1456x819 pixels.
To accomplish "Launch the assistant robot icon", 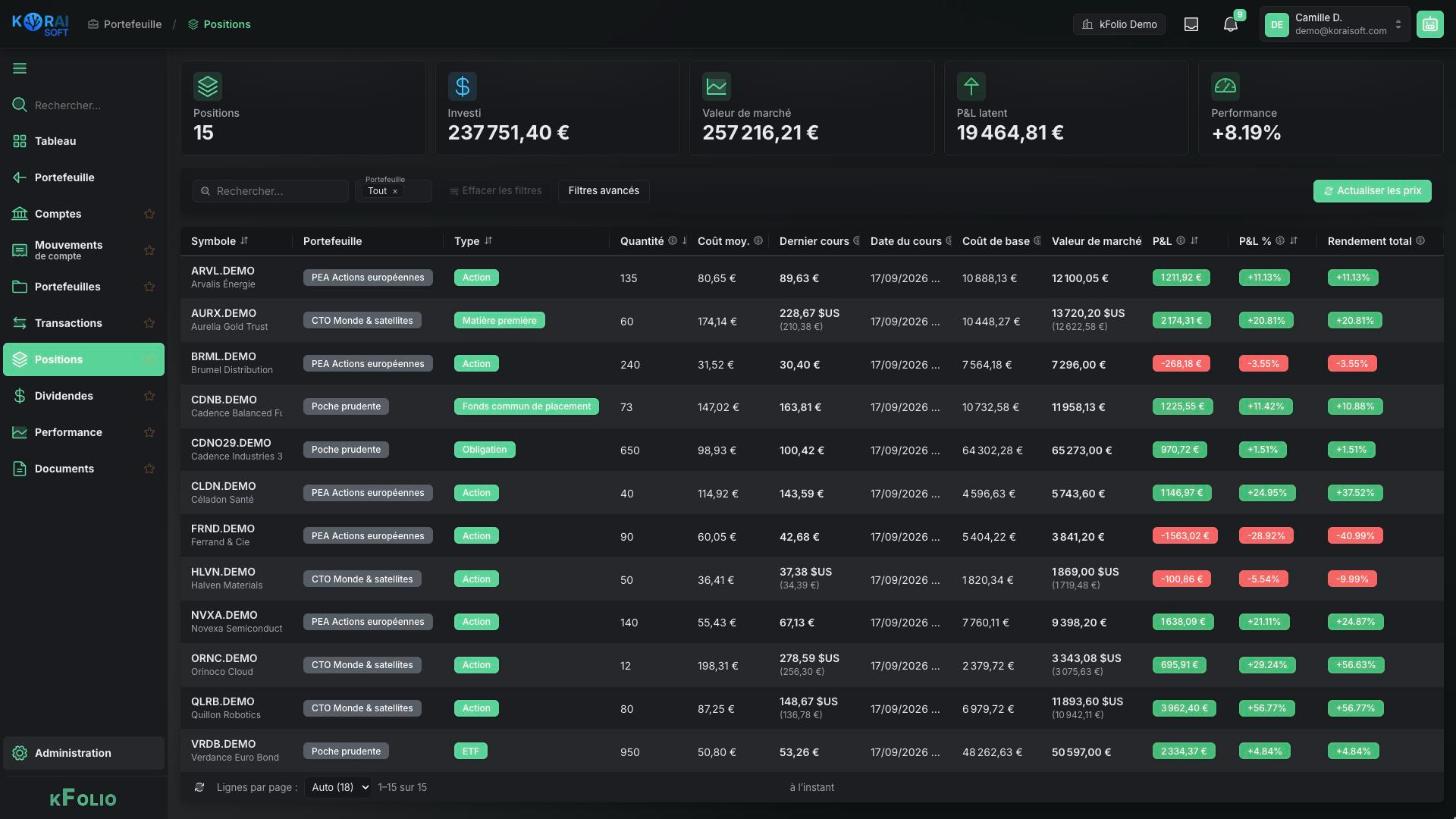I will (x=1429, y=24).
